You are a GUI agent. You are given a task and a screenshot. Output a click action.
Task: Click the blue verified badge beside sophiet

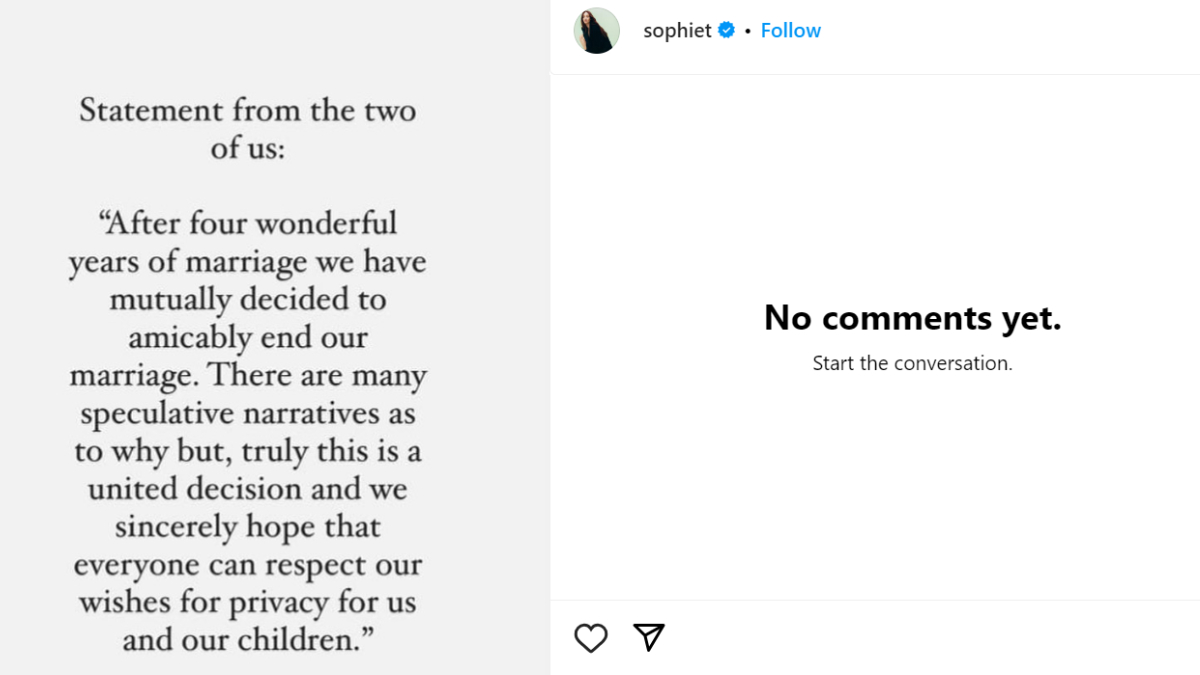[727, 31]
